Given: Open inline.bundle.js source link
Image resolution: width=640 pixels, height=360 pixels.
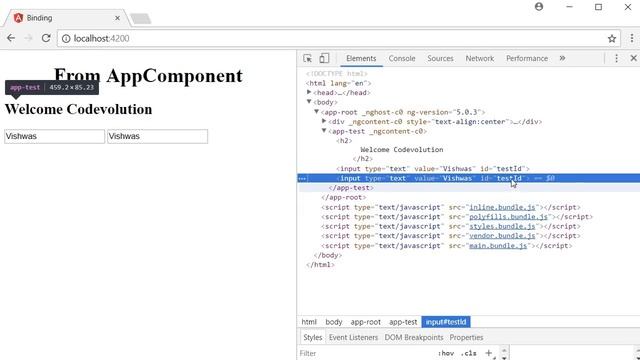Looking at the screenshot, I should click(502, 207).
